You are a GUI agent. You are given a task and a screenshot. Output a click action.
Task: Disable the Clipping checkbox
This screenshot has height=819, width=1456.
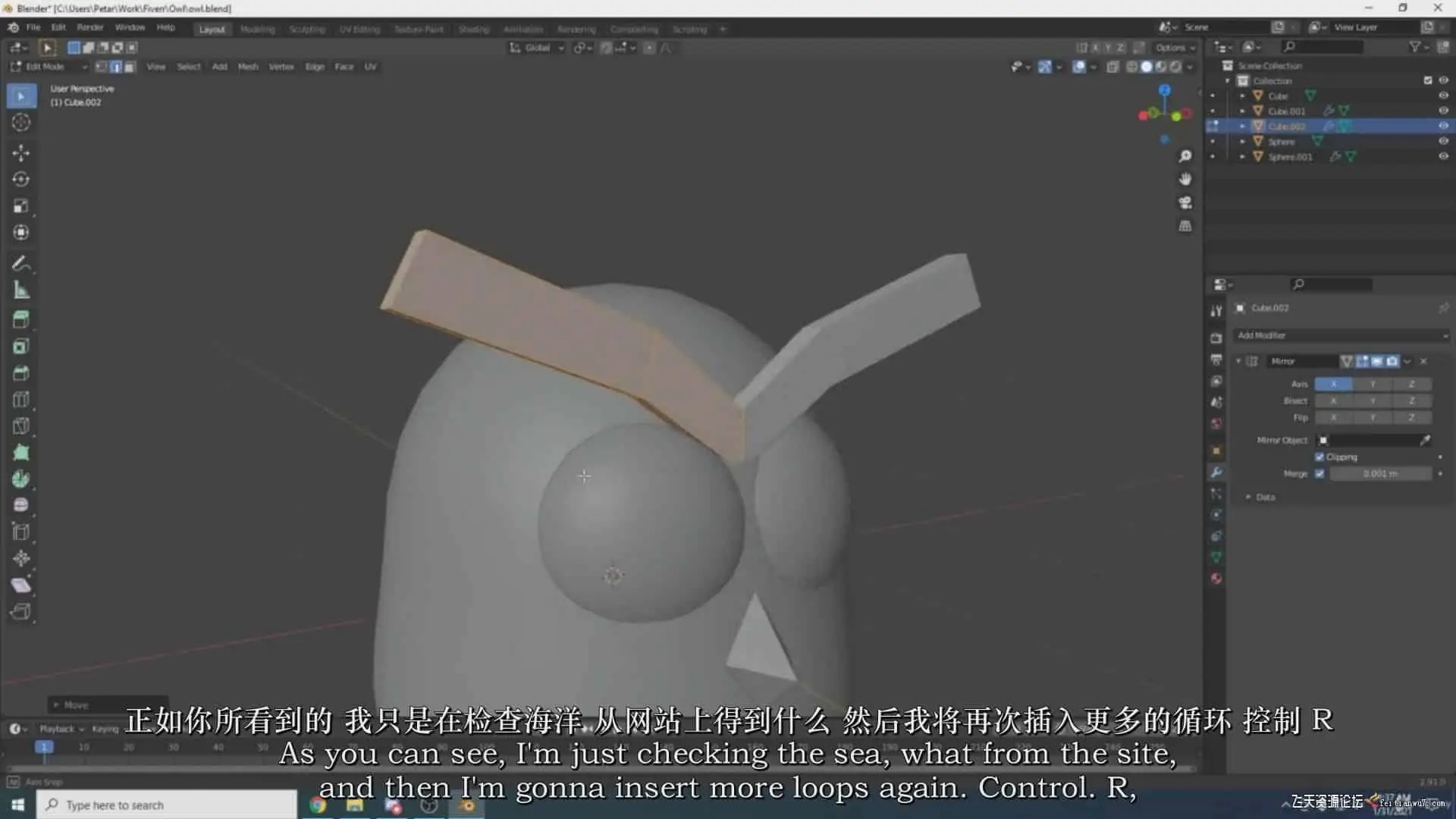[1319, 457]
